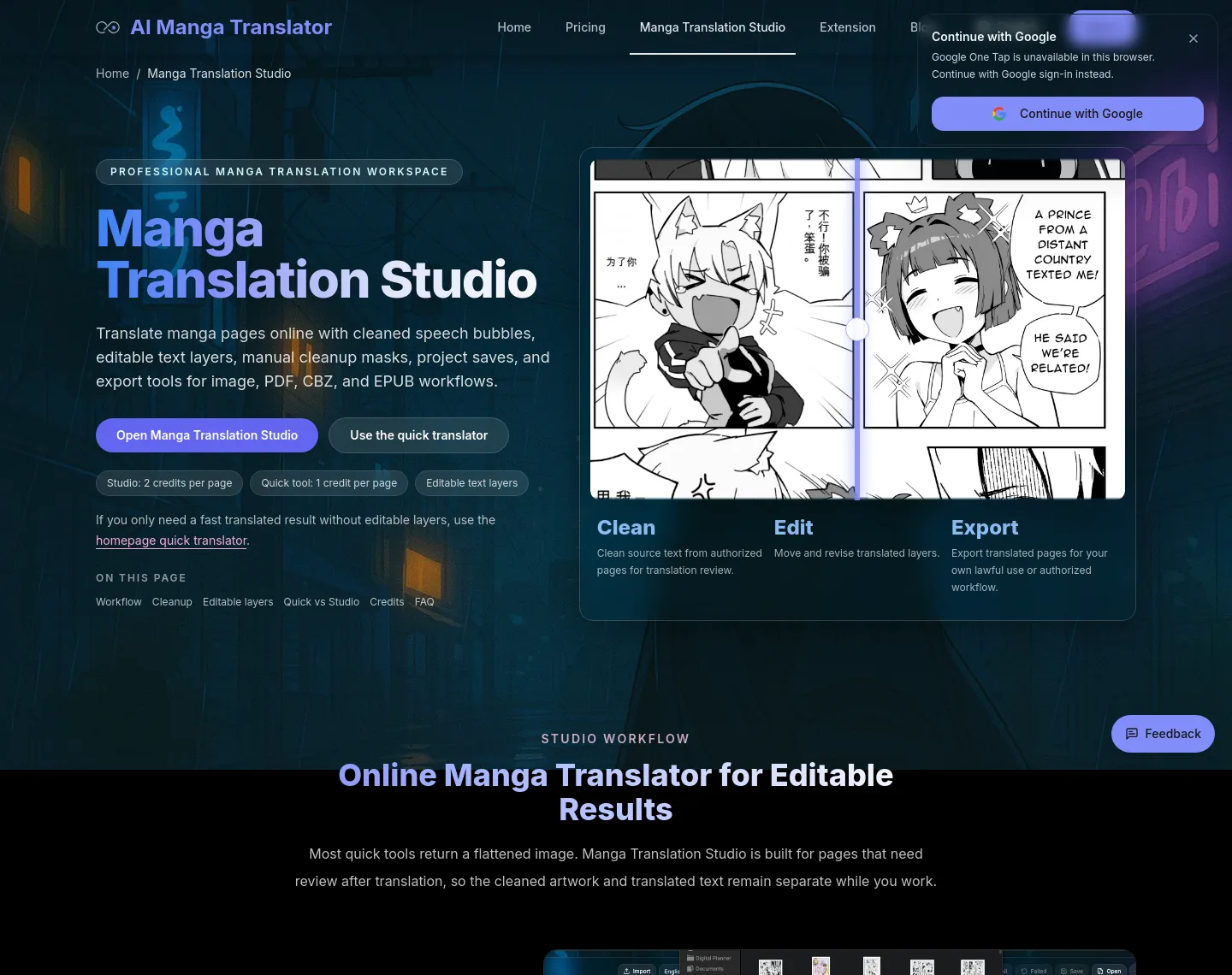
Task: Click the original Chinese manga panel
Action: 724,310
